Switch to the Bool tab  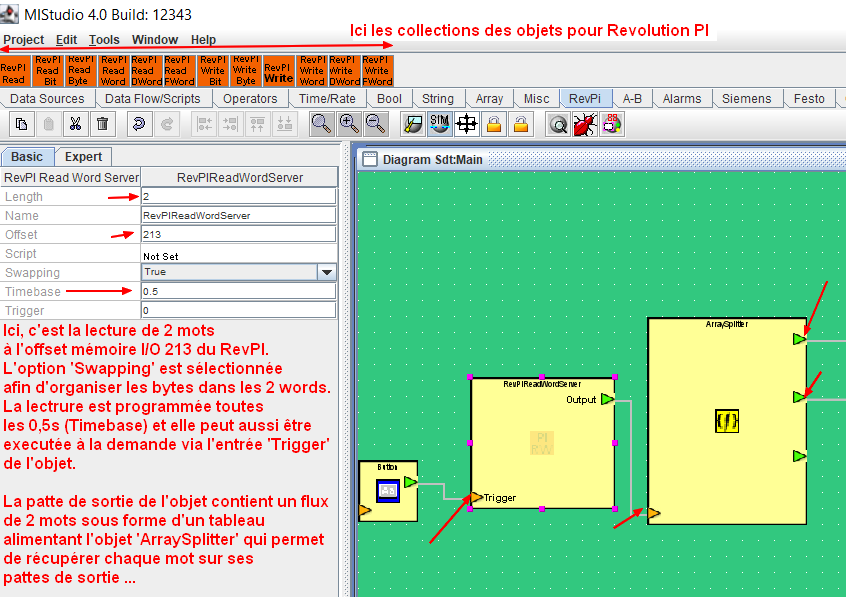pyautogui.click(x=389, y=99)
